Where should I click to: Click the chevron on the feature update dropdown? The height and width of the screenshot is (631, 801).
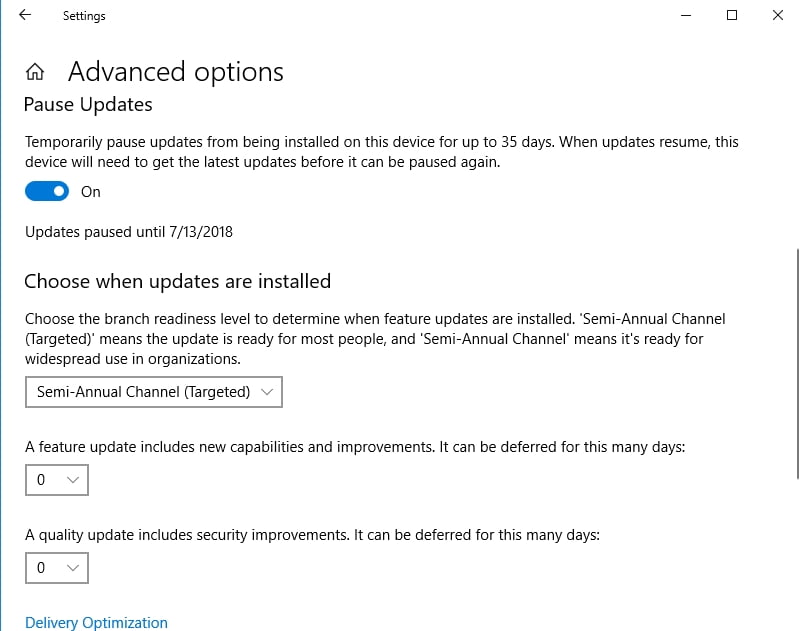(73, 480)
